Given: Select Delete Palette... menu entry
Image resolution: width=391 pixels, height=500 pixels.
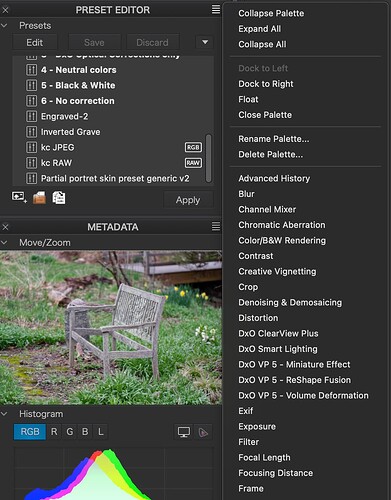Looking at the screenshot, I should (271, 154).
